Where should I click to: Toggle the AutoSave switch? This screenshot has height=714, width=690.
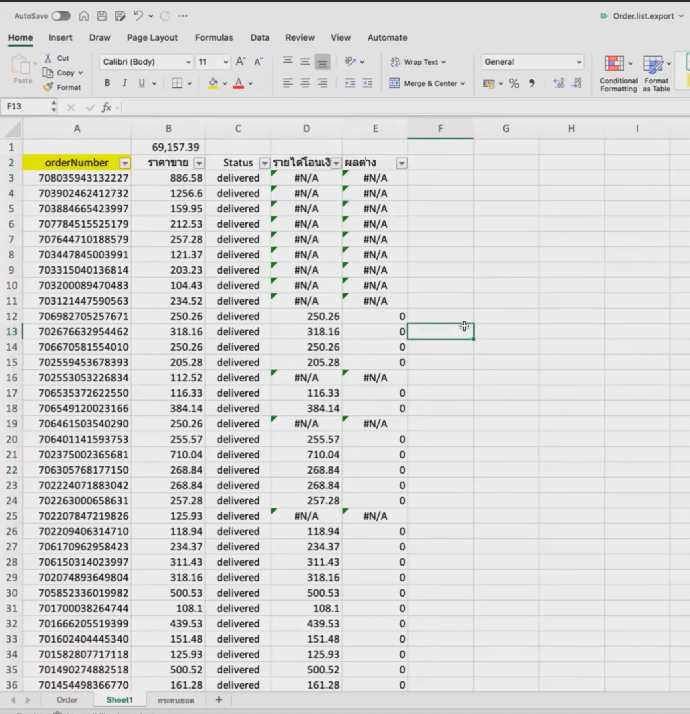(x=61, y=16)
